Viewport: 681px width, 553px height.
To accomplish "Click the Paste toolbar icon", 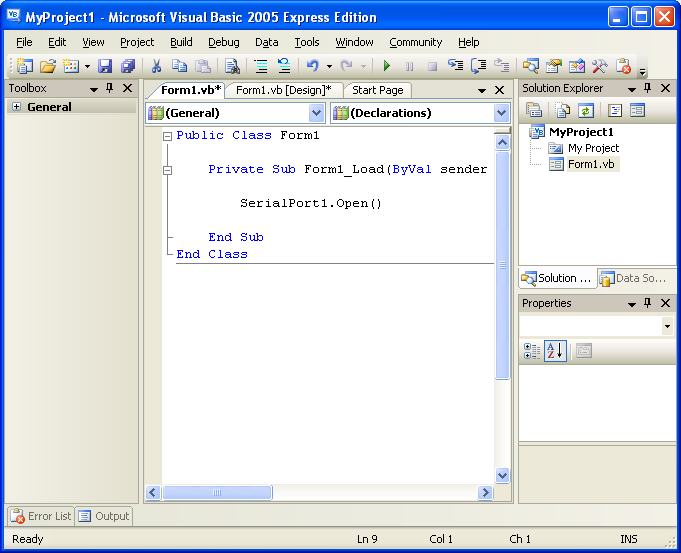I will coord(202,66).
